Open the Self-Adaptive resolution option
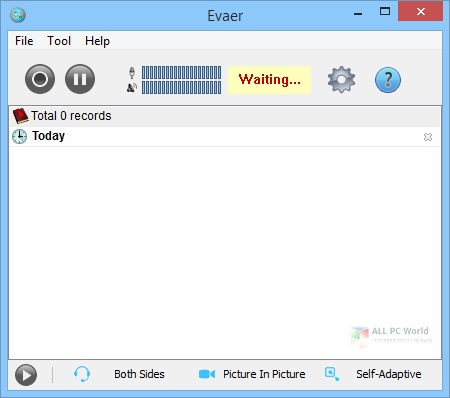The height and width of the screenshot is (398, 450). [389, 374]
